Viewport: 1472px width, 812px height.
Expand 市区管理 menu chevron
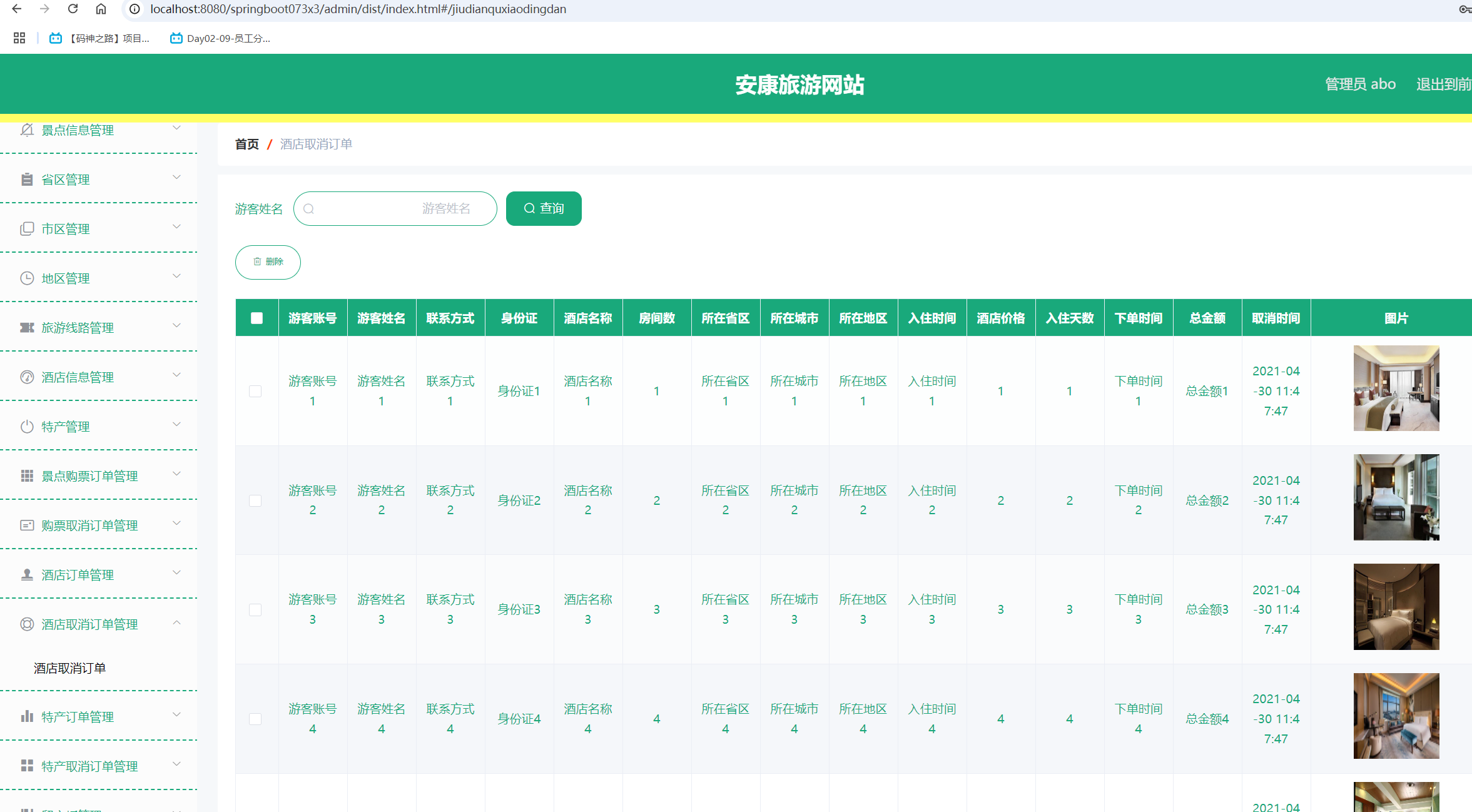tap(177, 227)
